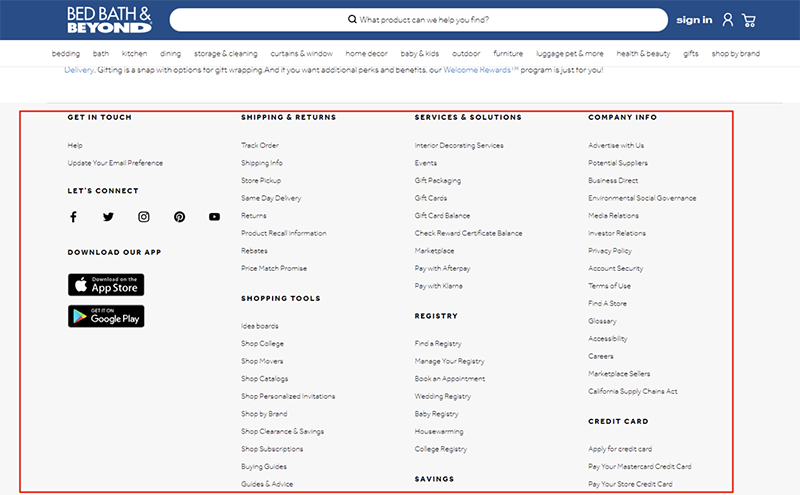Click the Bed Bath & Beyond logo
The height and width of the screenshot is (495, 800).
click(110, 19)
